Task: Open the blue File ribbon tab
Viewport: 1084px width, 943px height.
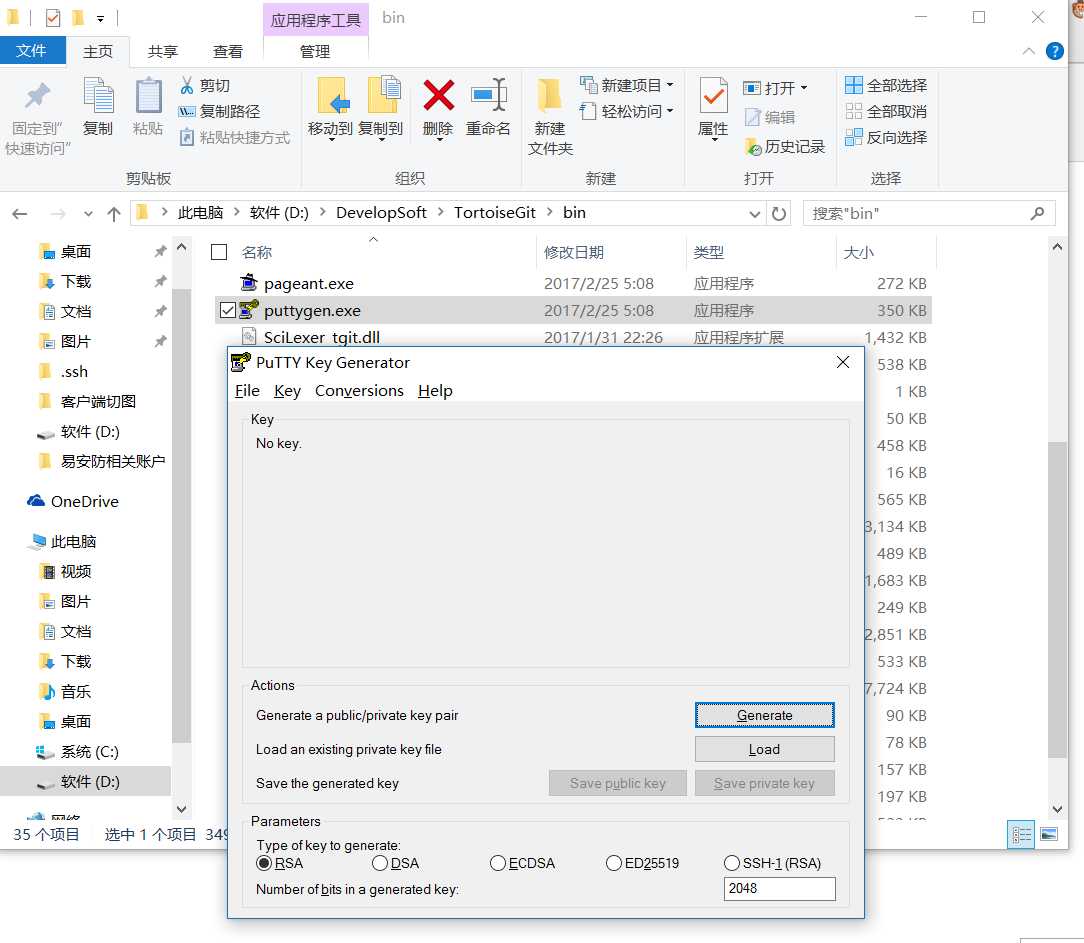Action: [x=32, y=51]
